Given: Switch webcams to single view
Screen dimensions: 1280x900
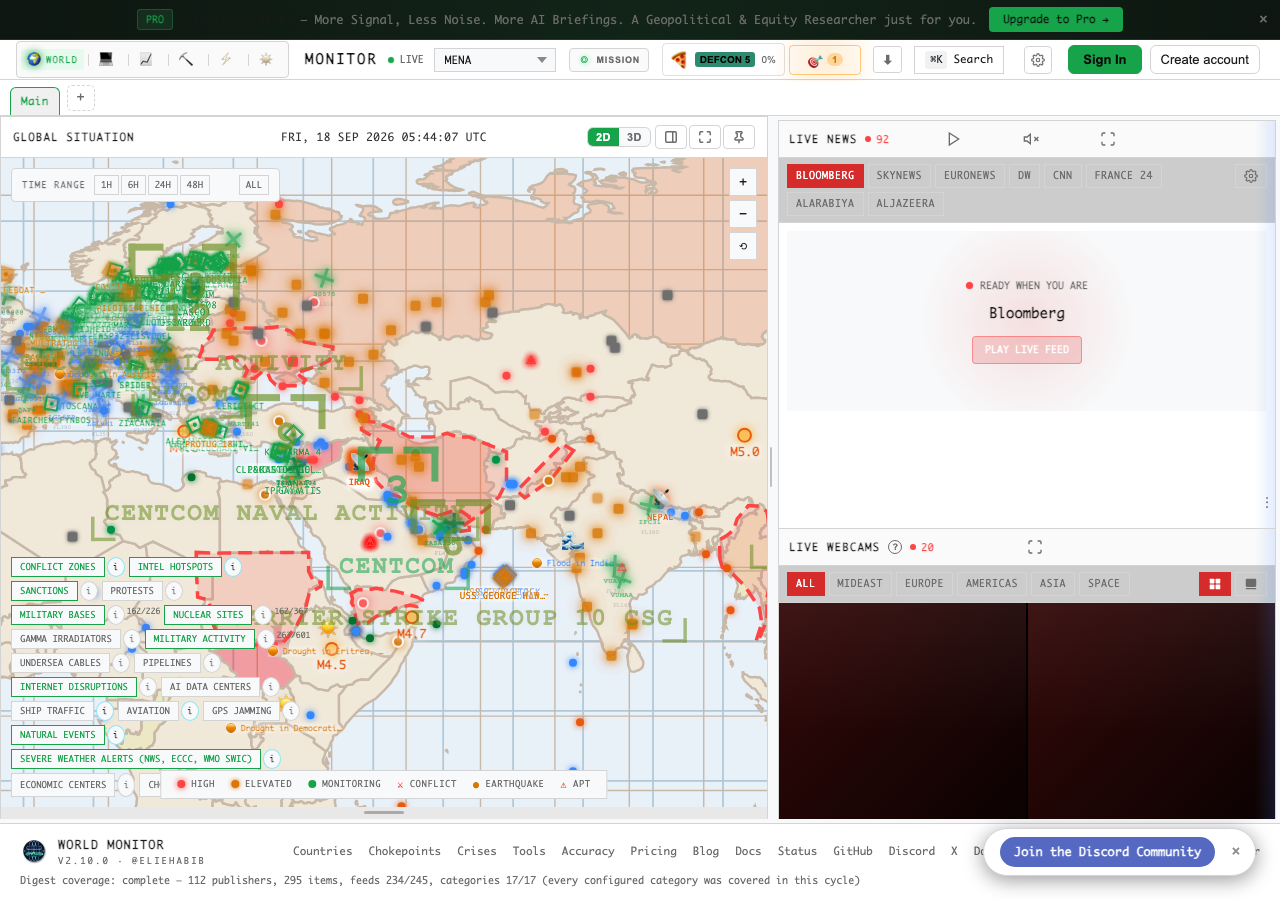Looking at the screenshot, I should (x=1249, y=584).
